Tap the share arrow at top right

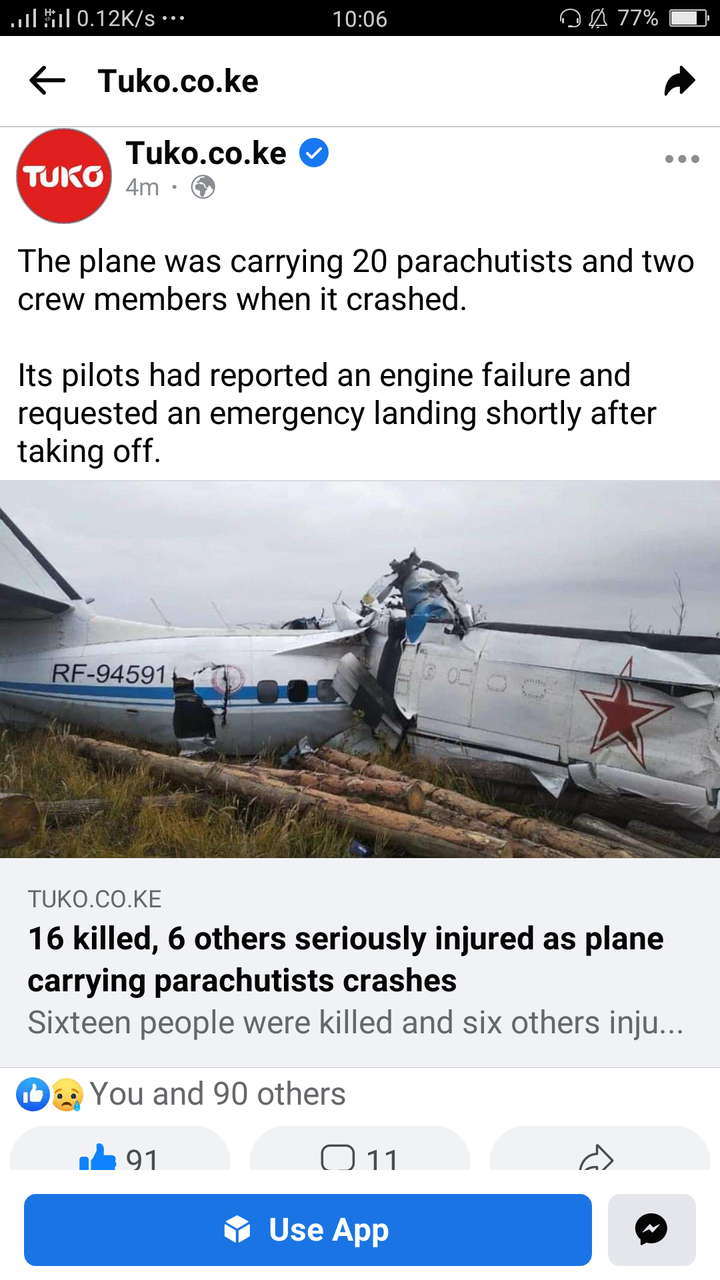679,81
